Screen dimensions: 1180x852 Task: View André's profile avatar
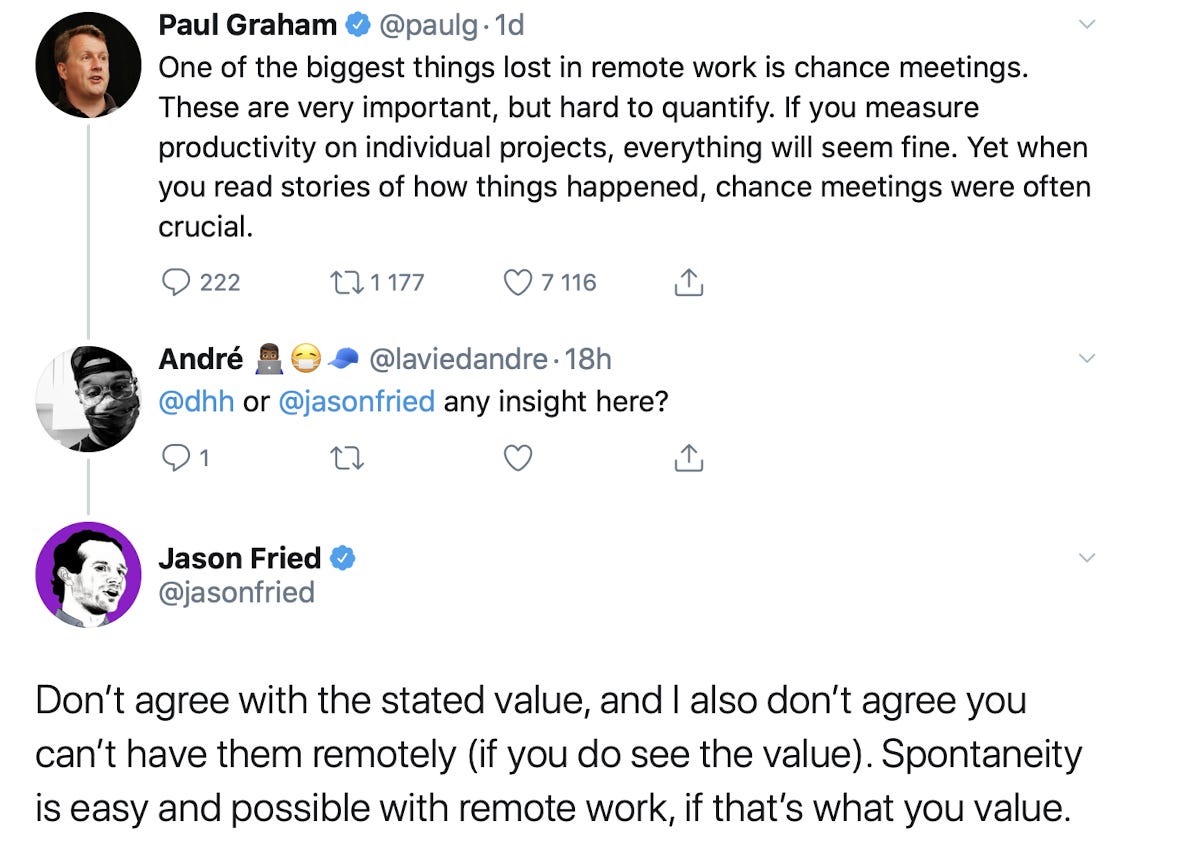point(88,399)
